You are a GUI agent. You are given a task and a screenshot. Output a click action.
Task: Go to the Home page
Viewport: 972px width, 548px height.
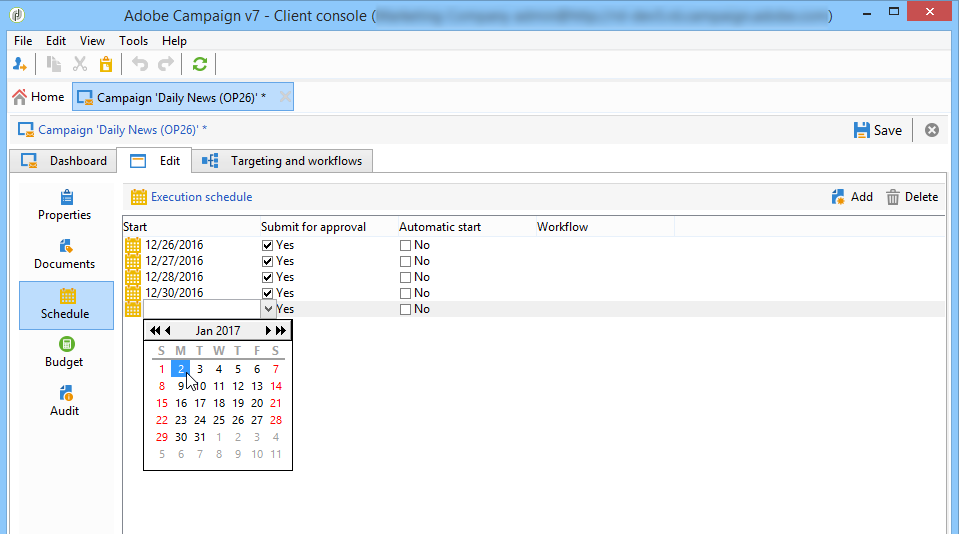pyautogui.click(x=38, y=97)
